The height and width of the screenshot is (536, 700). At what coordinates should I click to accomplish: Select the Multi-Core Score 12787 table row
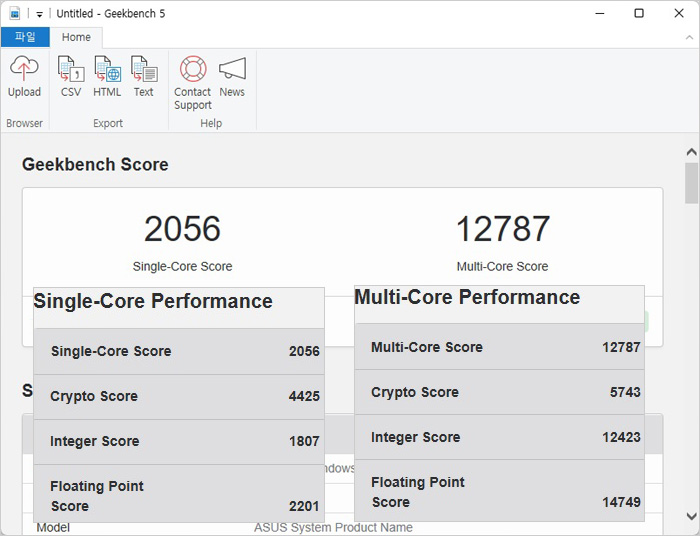point(500,347)
